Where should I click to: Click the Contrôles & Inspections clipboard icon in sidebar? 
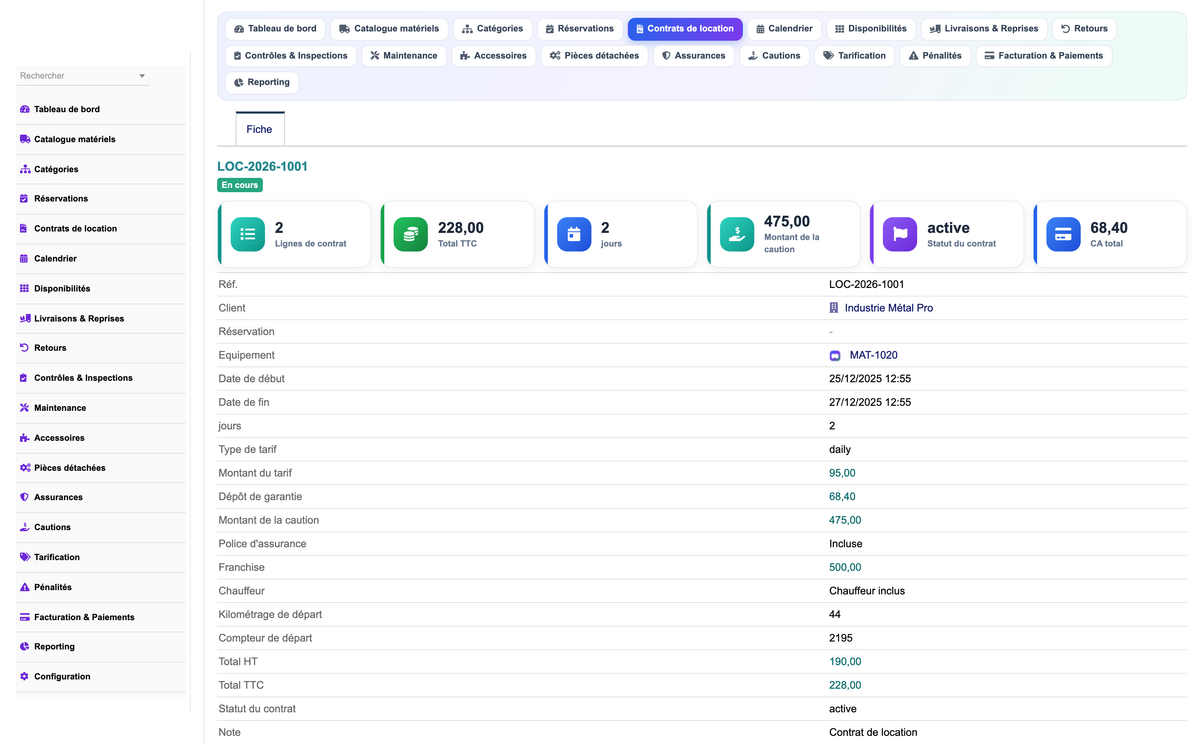tap(24, 378)
